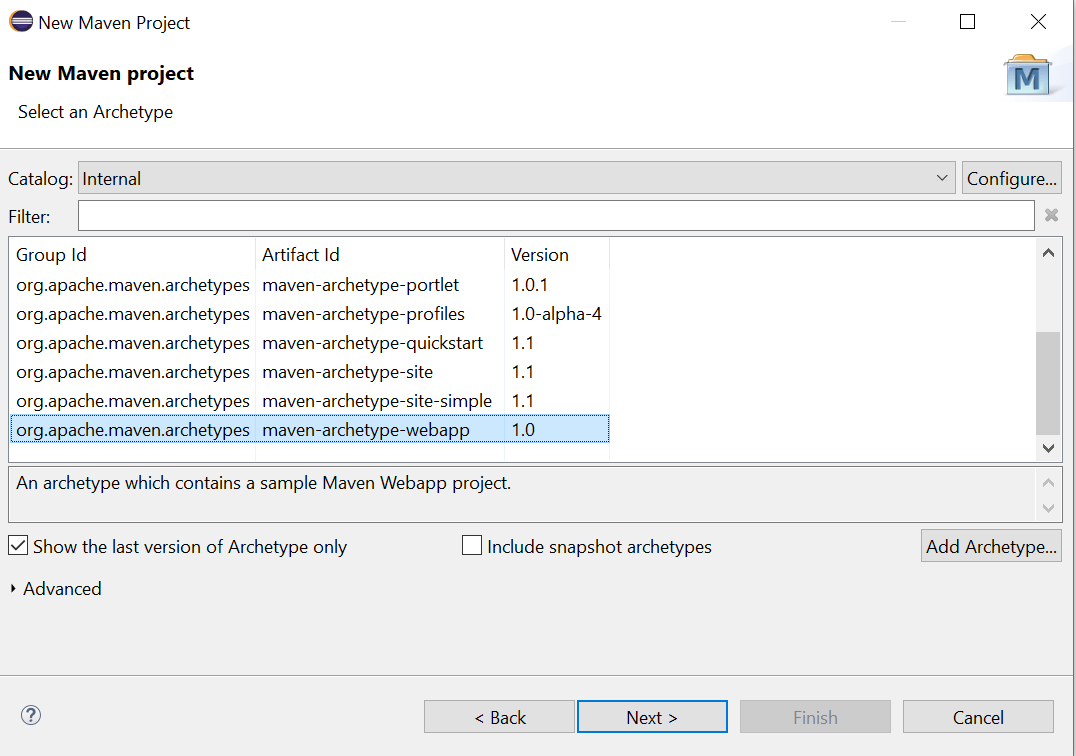1076x756 pixels.
Task: Click the description pane down arrow
Action: [1049, 510]
